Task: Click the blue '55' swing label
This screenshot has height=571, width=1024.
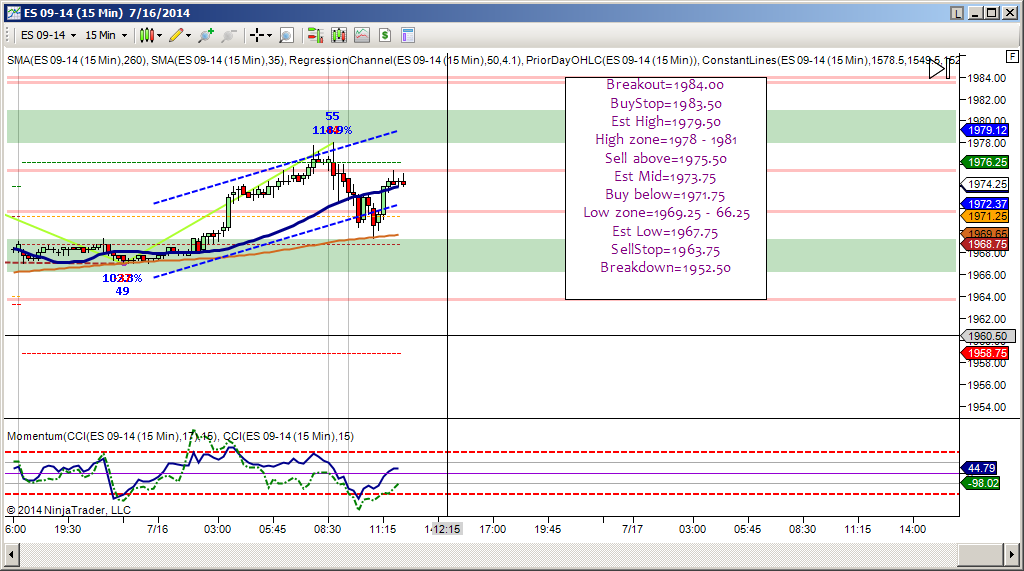Action: (x=332, y=116)
